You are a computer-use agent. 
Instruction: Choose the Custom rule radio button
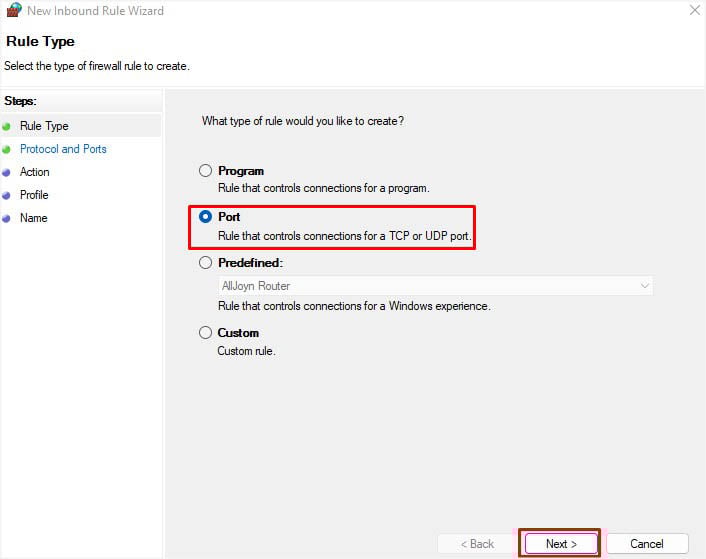coord(206,333)
